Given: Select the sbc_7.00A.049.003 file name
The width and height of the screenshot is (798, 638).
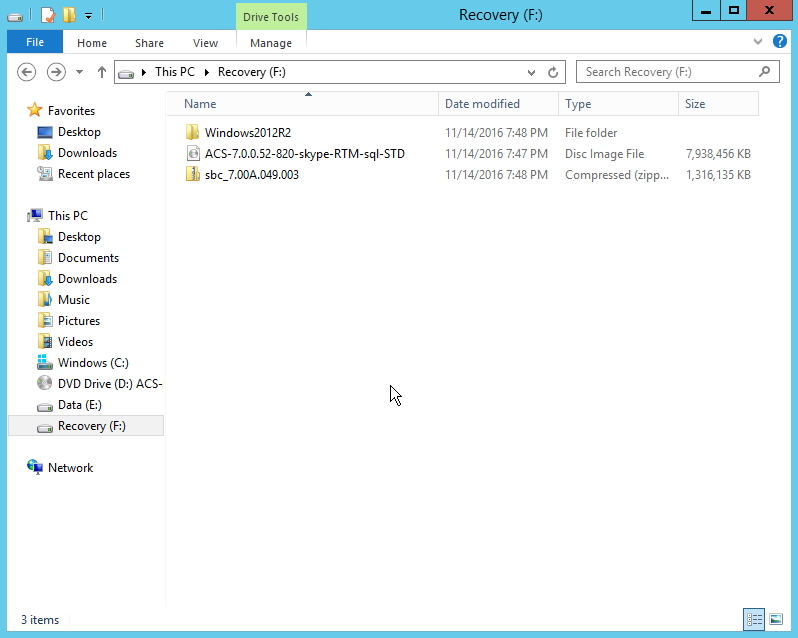Looking at the screenshot, I should pos(252,175).
